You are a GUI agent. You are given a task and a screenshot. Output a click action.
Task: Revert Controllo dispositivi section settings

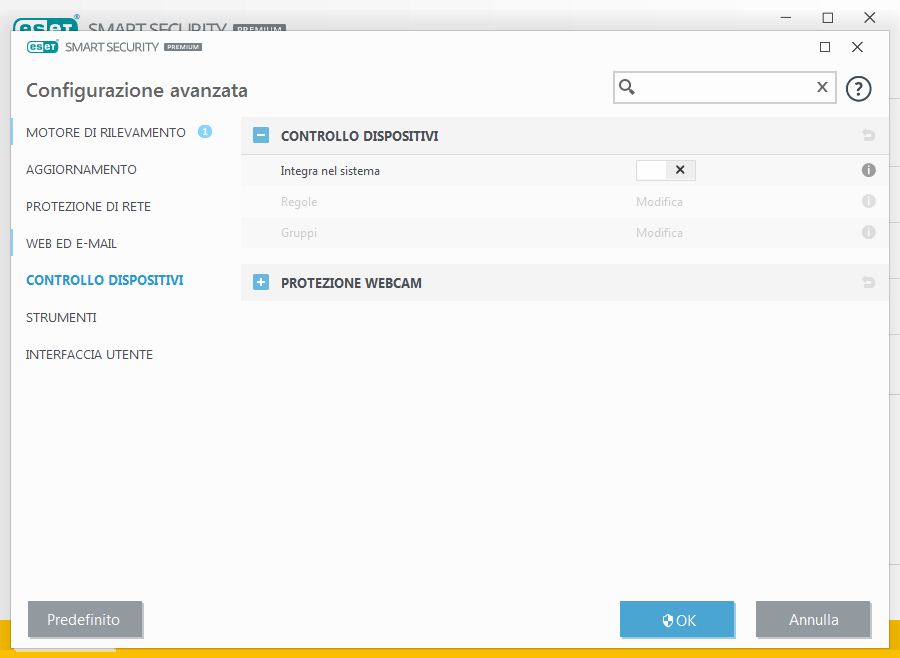point(868,136)
